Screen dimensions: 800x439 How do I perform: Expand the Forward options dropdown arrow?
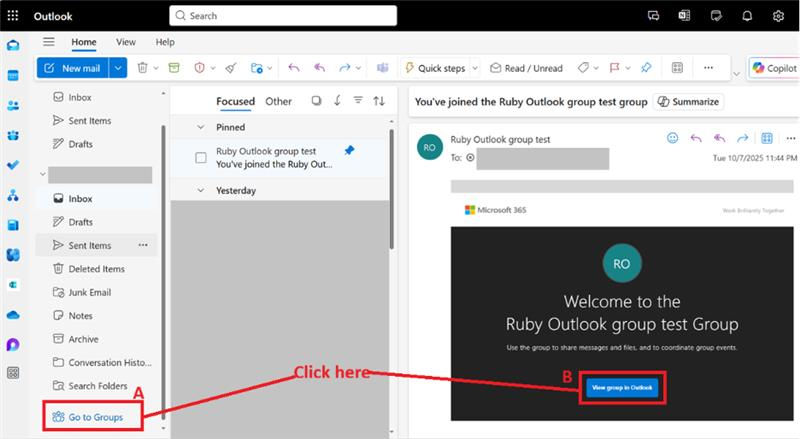coord(359,68)
